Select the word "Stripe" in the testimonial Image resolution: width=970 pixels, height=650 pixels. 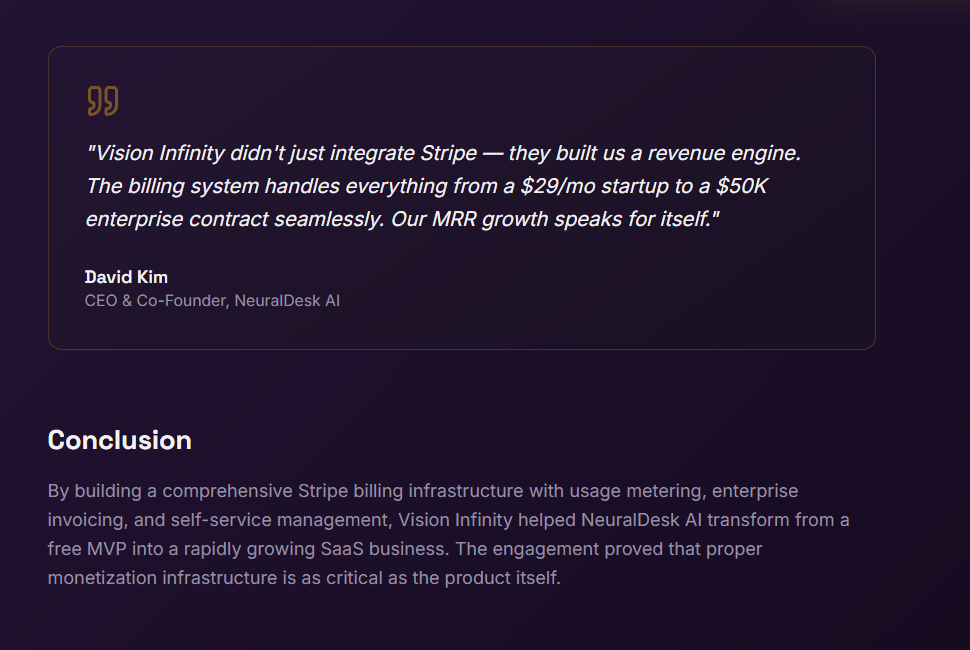445,154
